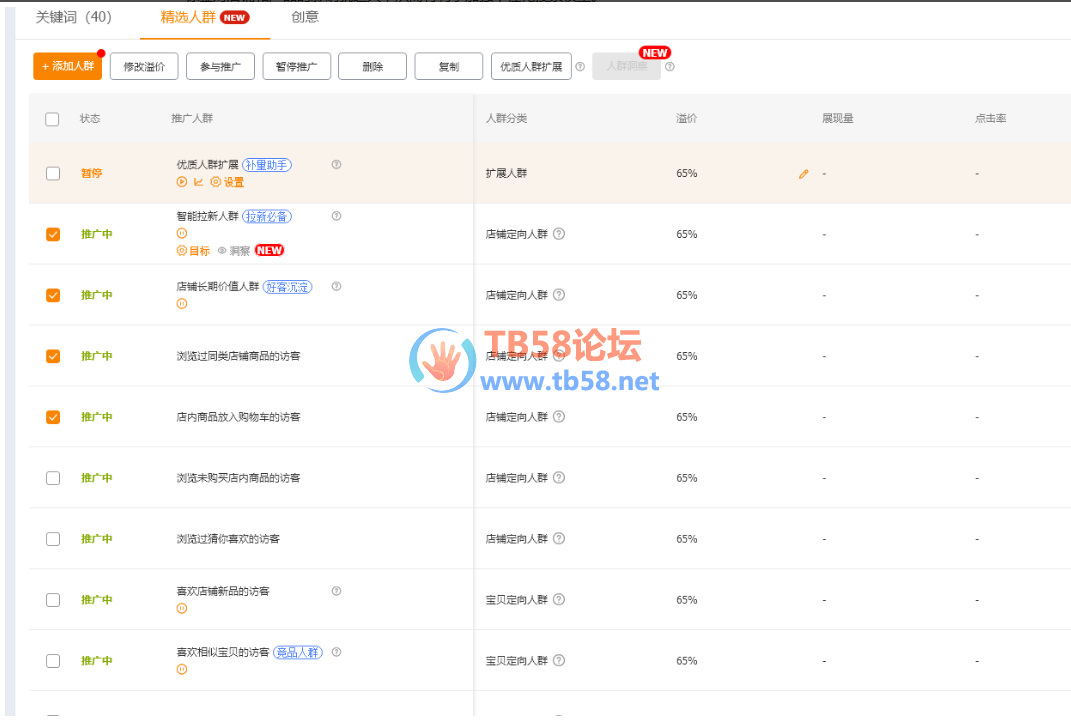Open the 创意 tab
Image resolution: width=1071 pixels, height=721 pixels.
pyautogui.click(x=305, y=17)
